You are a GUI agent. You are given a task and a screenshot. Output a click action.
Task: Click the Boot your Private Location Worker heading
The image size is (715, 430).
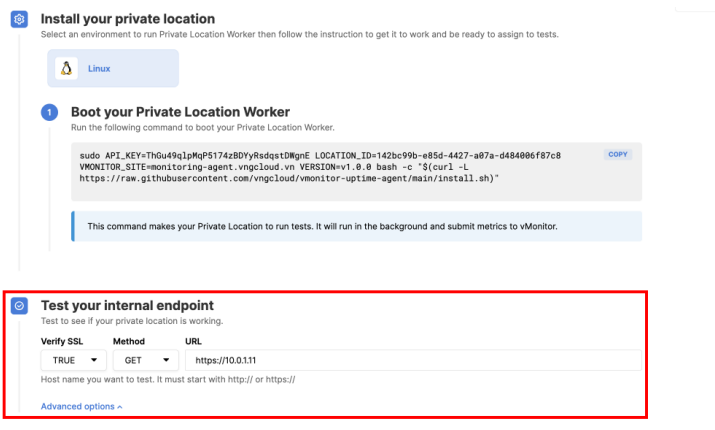coord(180,112)
